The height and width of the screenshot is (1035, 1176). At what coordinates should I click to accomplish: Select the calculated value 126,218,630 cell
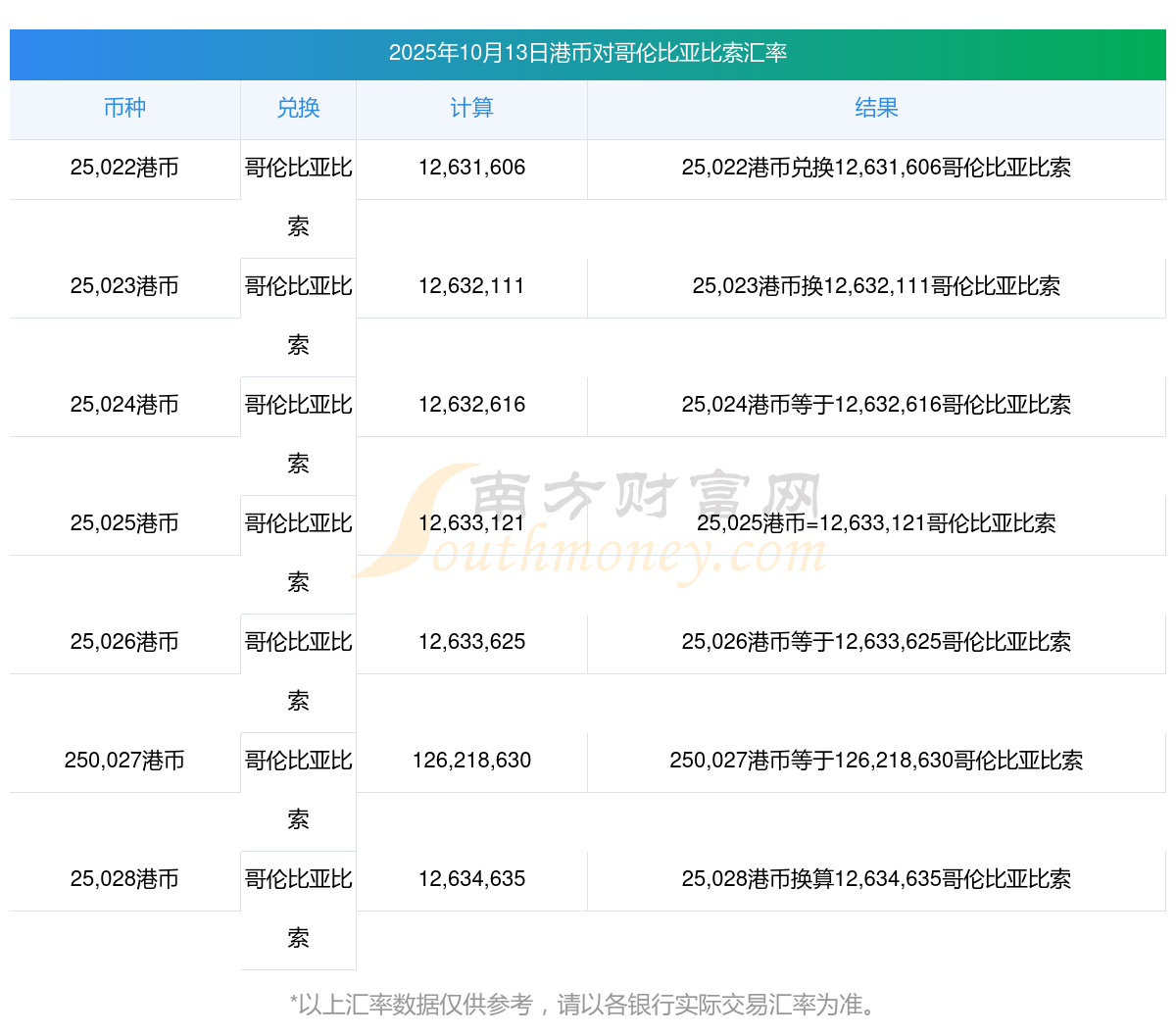click(471, 761)
